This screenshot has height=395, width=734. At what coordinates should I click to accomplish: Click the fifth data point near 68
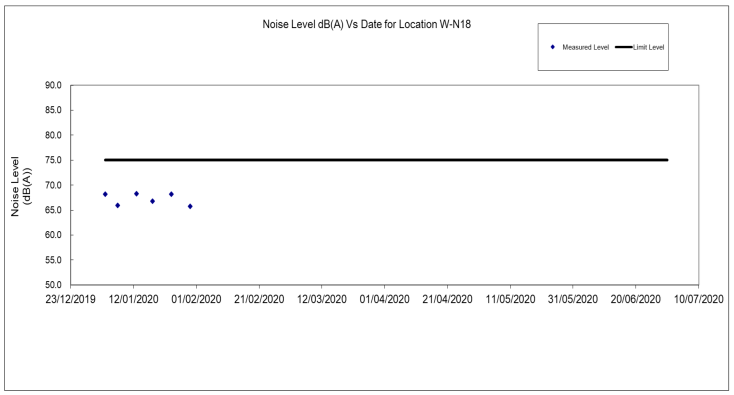point(171,194)
